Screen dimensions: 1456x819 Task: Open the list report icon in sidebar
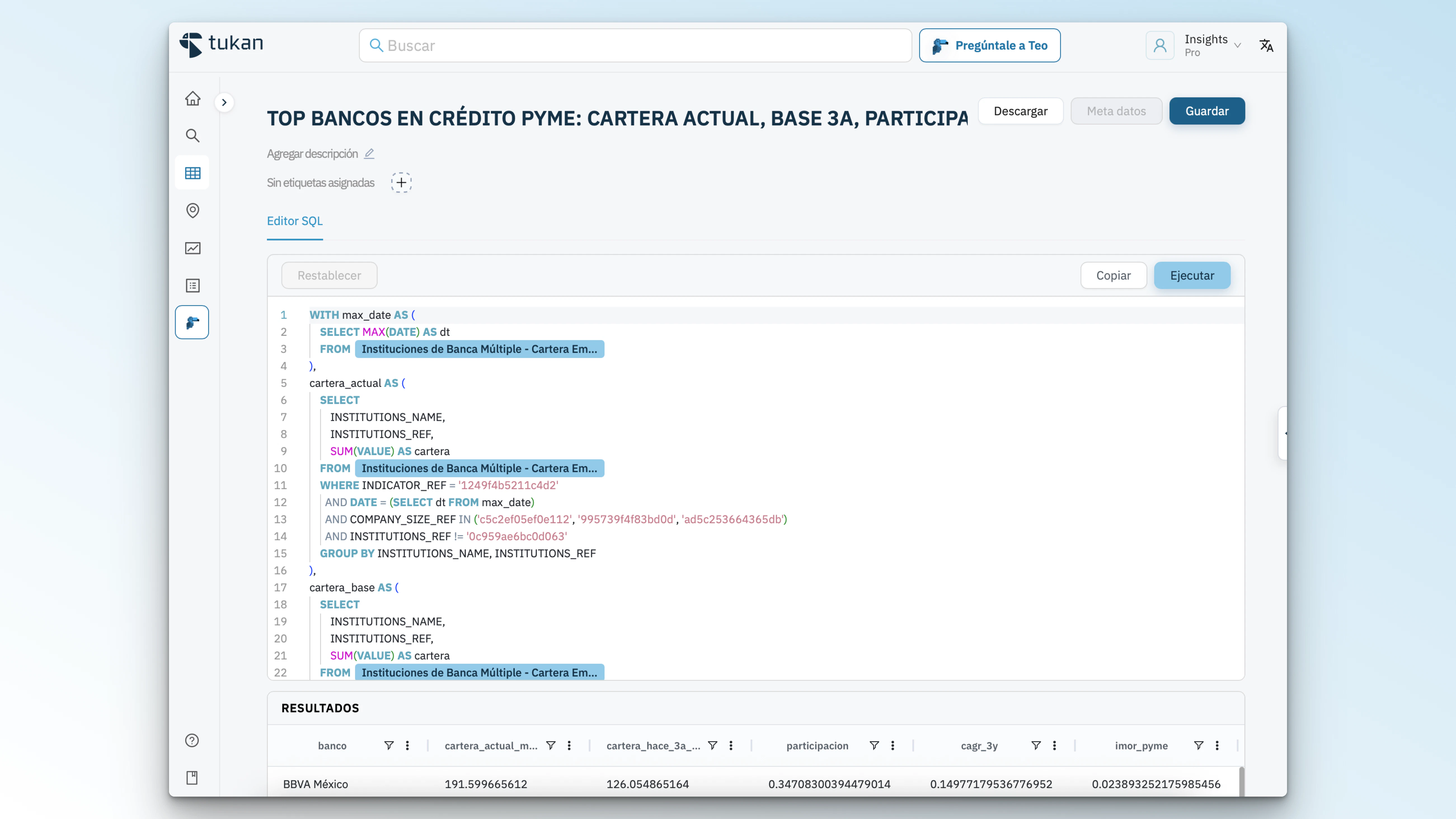tap(193, 285)
